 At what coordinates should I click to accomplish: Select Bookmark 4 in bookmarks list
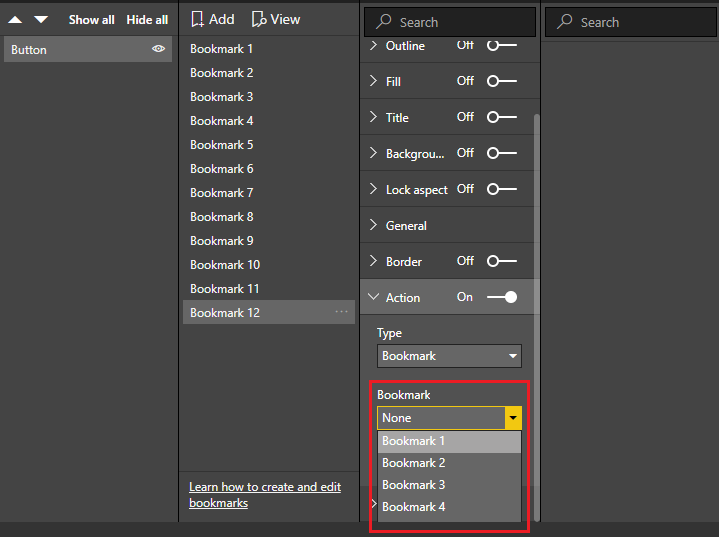pyautogui.click(x=269, y=121)
